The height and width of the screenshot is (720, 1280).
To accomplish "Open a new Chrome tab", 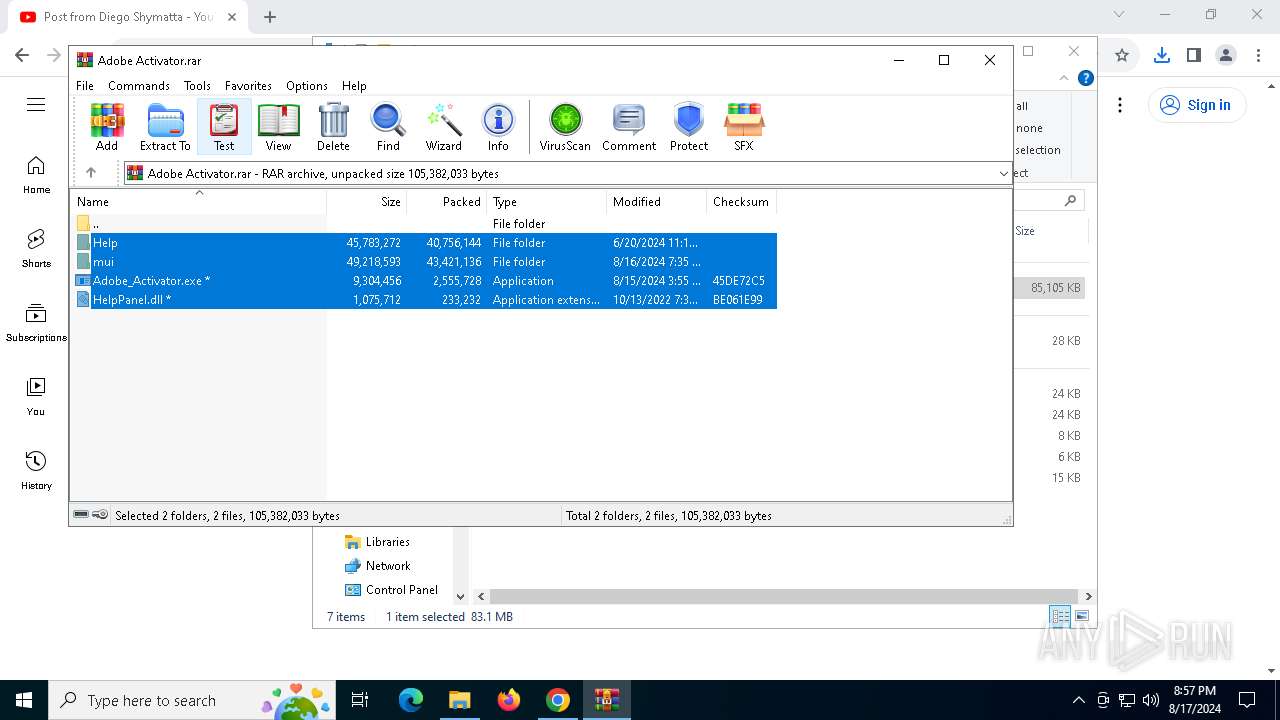I will click(x=270, y=16).
